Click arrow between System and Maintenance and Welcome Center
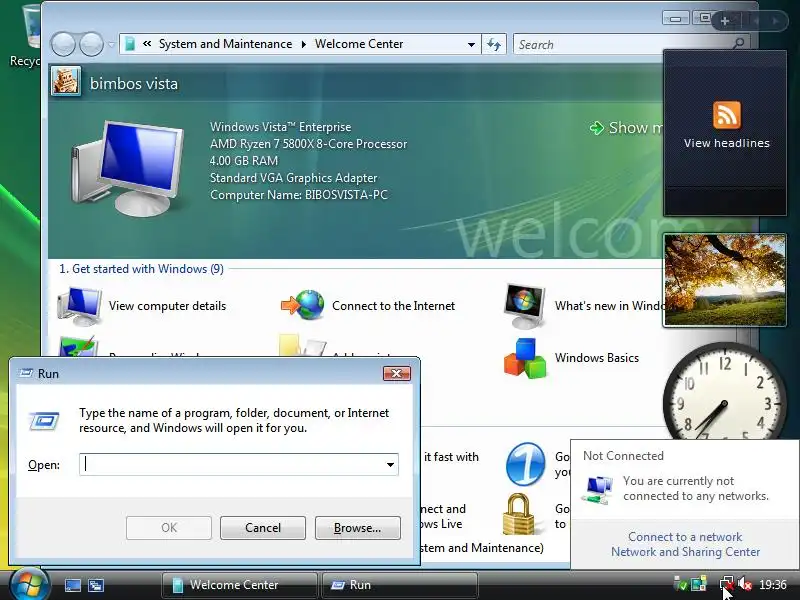The image size is (800, 600). 304,44
